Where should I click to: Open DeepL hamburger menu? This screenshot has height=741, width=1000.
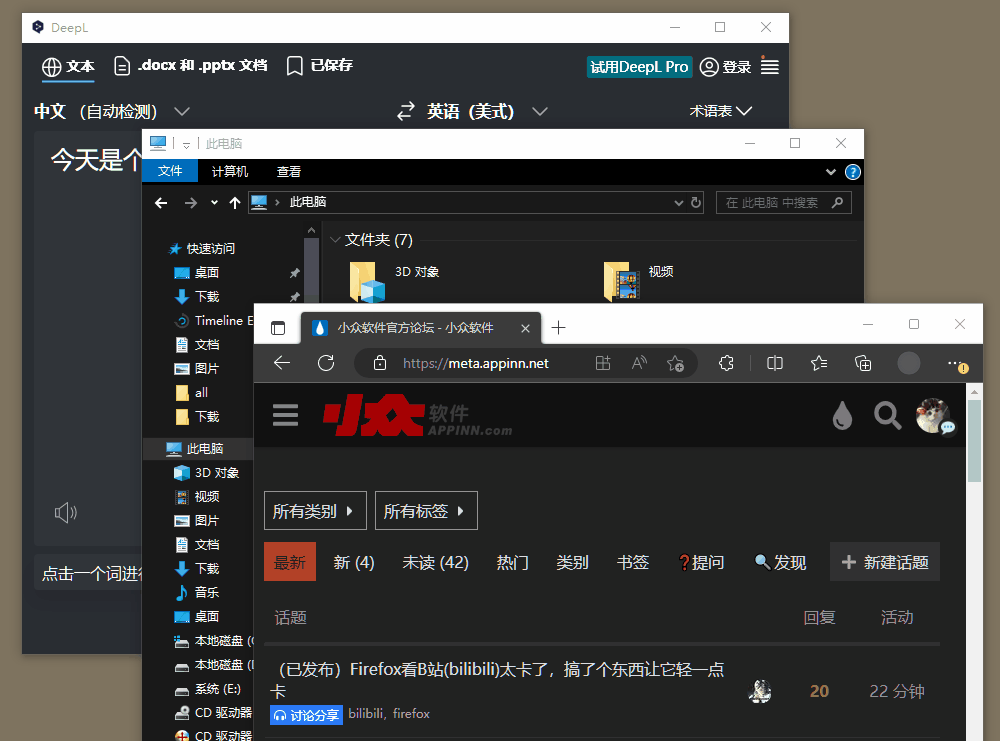770,66
